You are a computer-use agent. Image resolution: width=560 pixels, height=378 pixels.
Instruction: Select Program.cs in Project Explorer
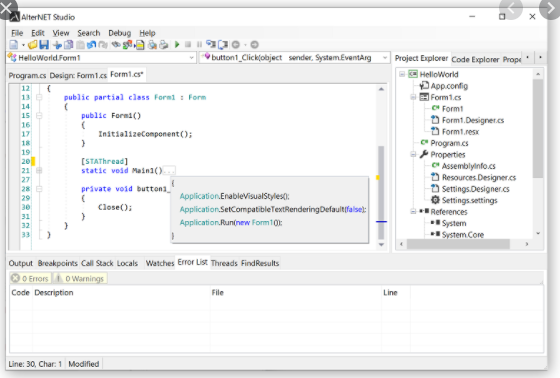pyautogui.click(x=449, y=143)
